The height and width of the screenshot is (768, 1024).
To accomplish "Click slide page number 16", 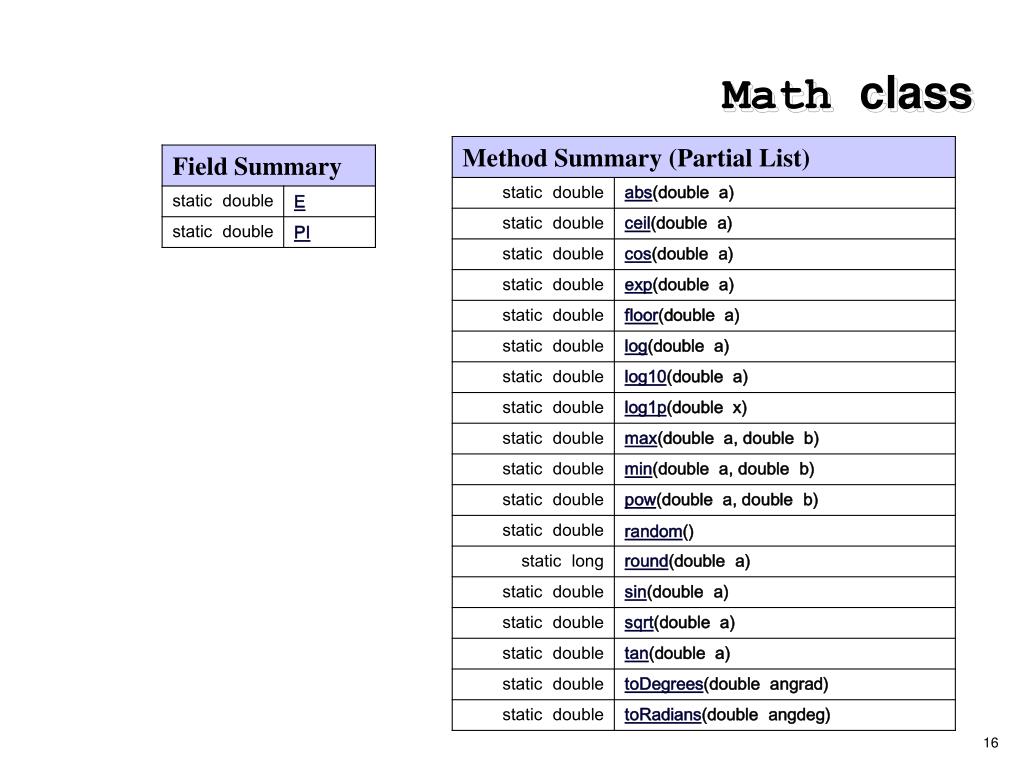I will point(991,743).
